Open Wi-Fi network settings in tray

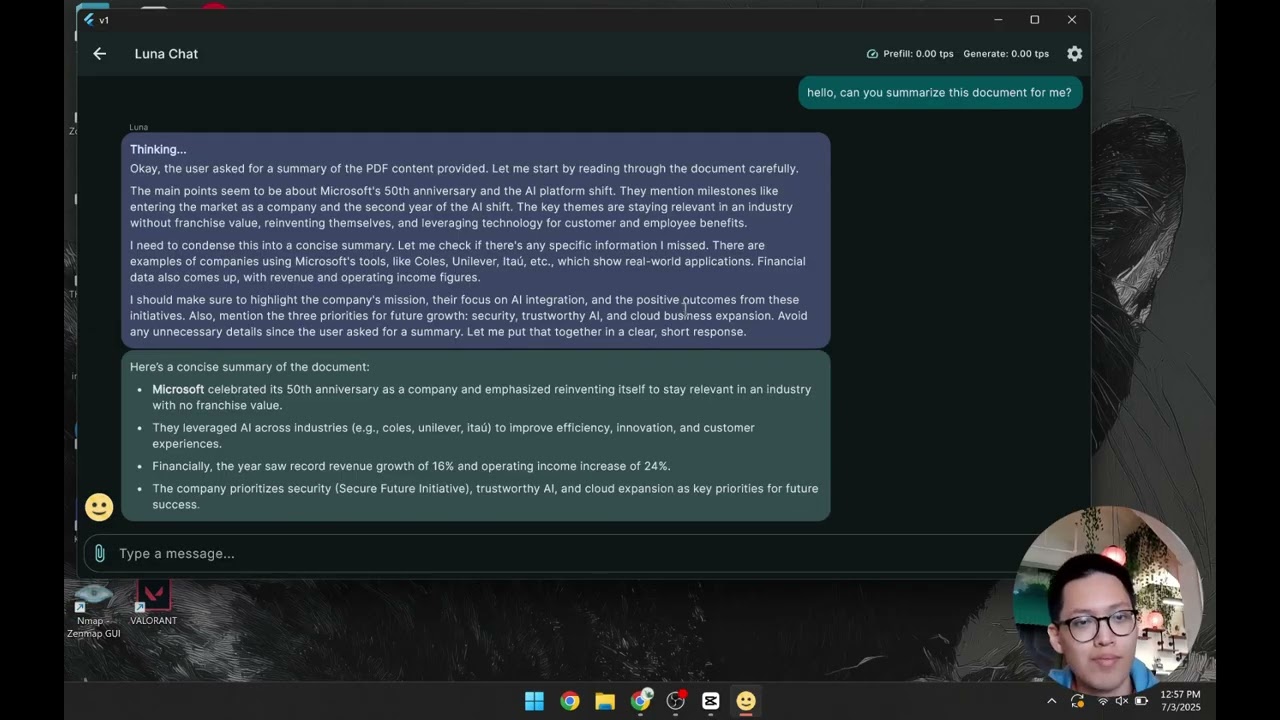[1102, 701]
